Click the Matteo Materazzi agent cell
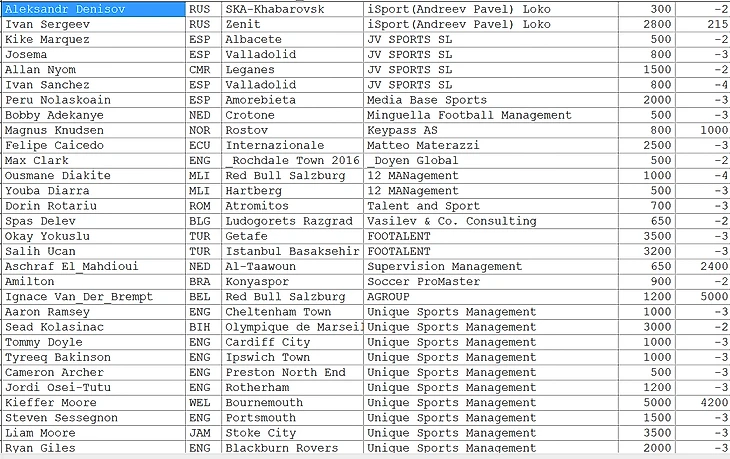Viewport: 730px width, 459px height. [491, 145]
